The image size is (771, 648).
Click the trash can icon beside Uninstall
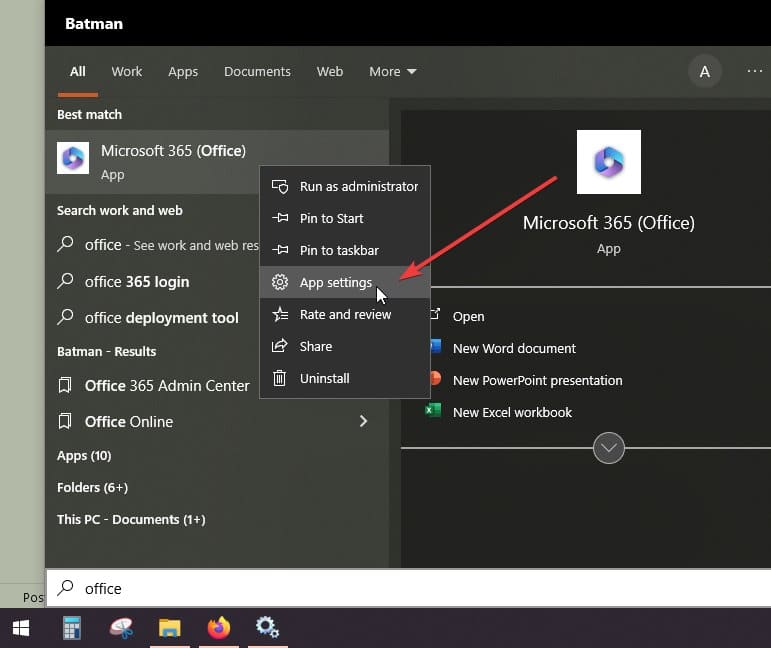coord(279,378)
